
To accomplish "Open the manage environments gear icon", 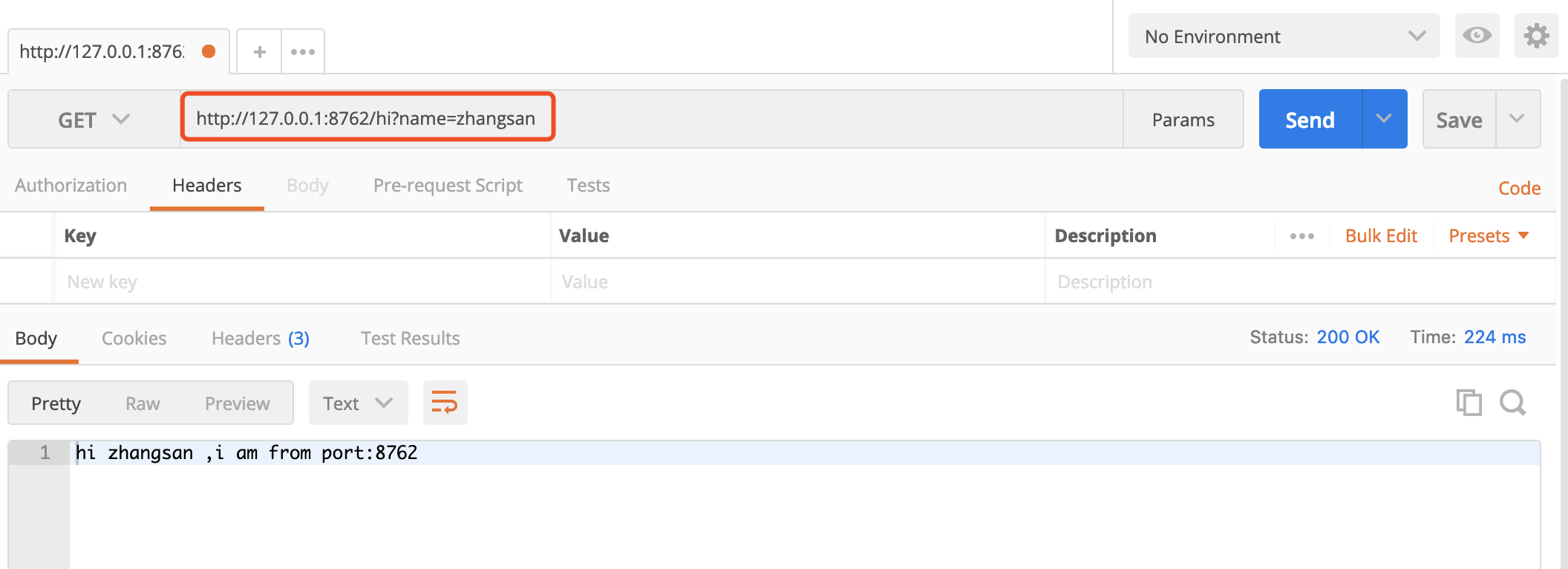I will (x=1536, y=36).
